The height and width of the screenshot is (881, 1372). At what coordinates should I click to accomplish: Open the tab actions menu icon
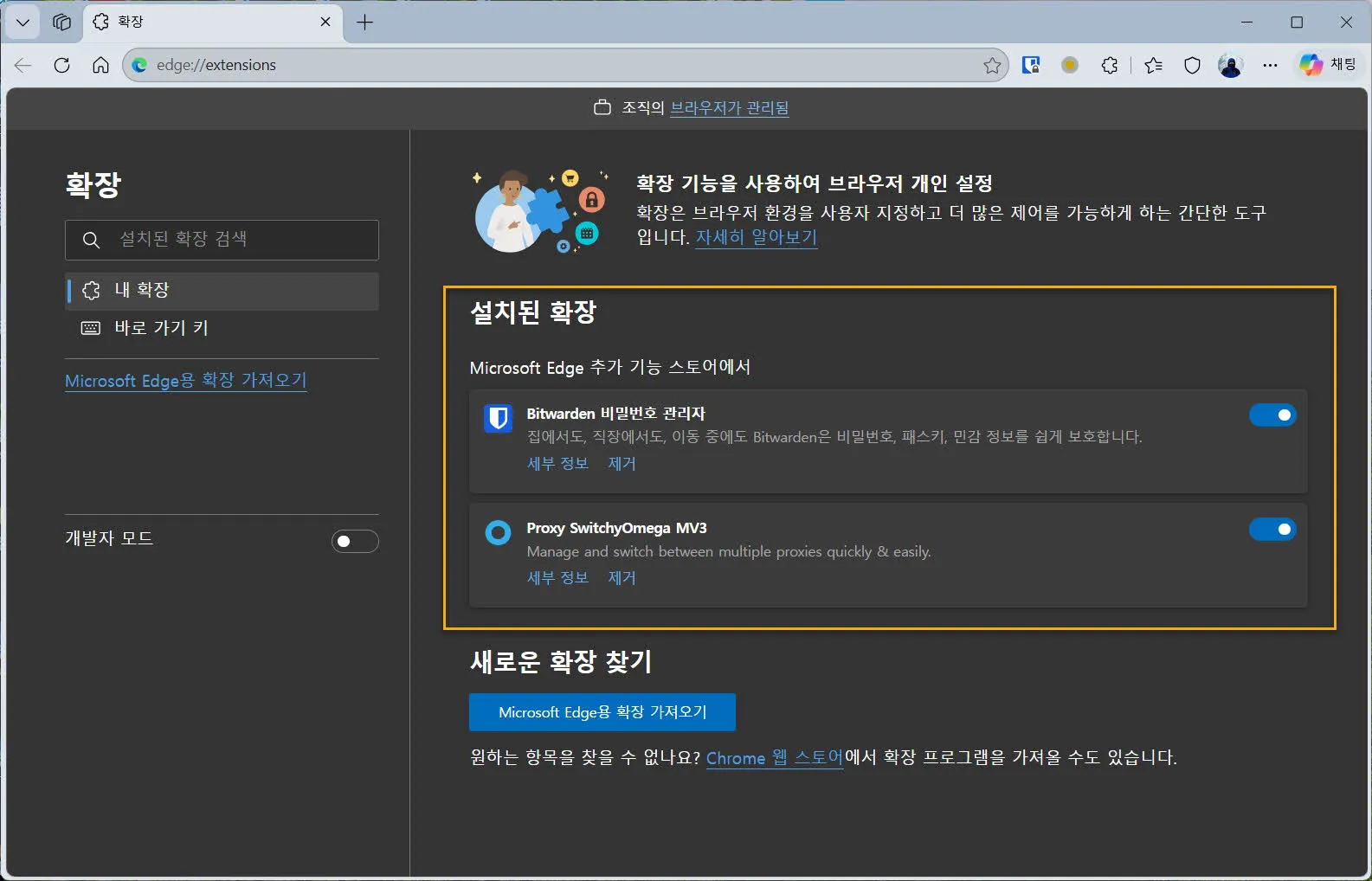click(61, 23)
